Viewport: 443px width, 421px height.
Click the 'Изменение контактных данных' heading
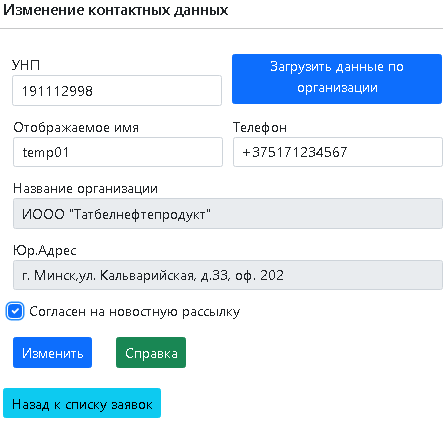[116, 10]
